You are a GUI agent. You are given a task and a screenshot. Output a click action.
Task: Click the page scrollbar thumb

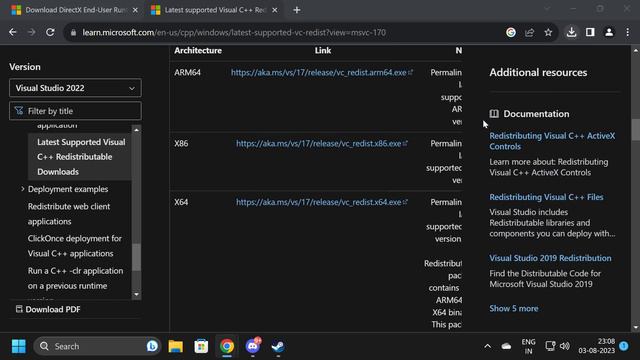(x=636, y=130)
